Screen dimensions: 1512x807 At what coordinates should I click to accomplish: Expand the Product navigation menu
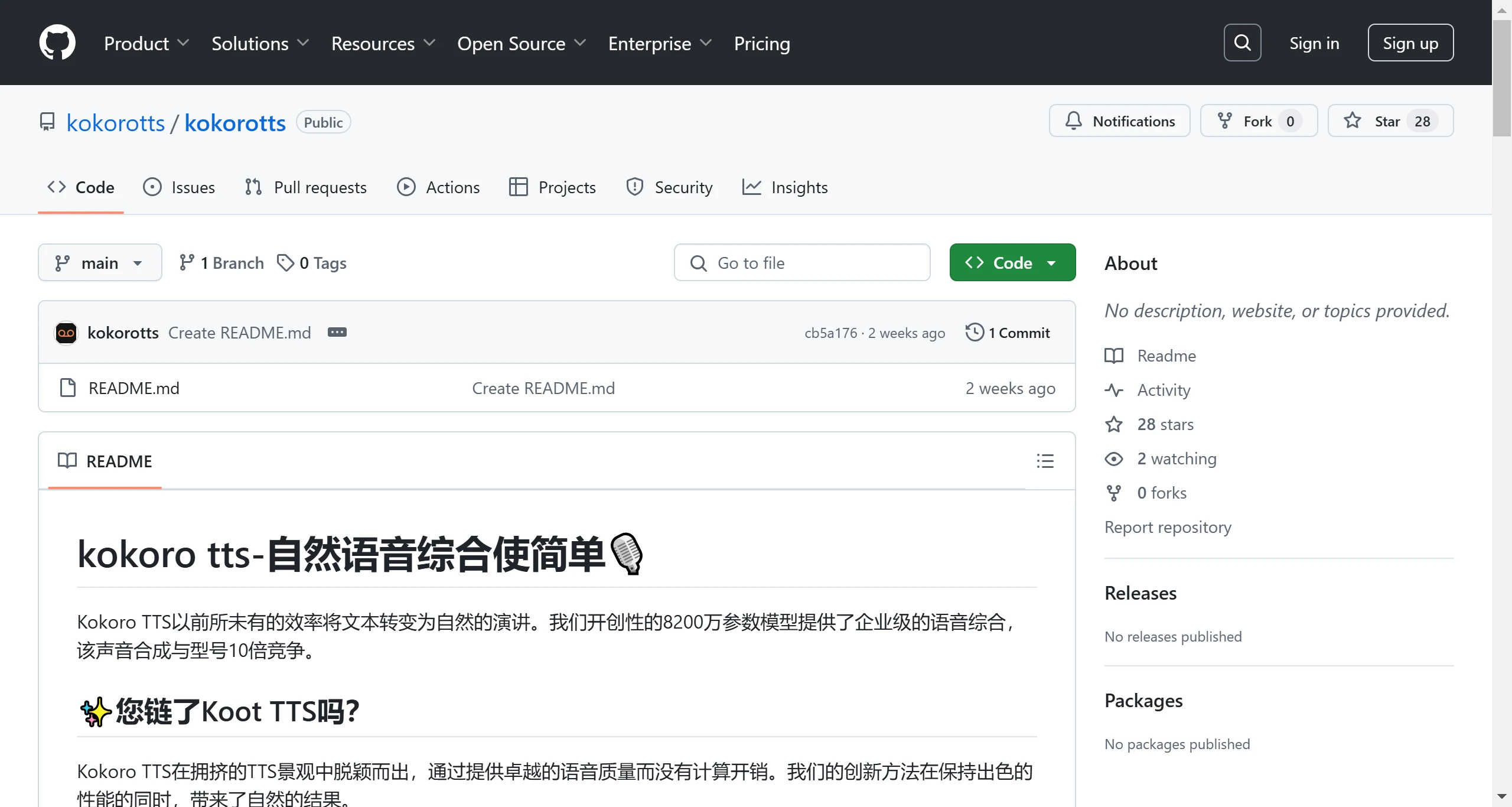[x=146, y=43]
